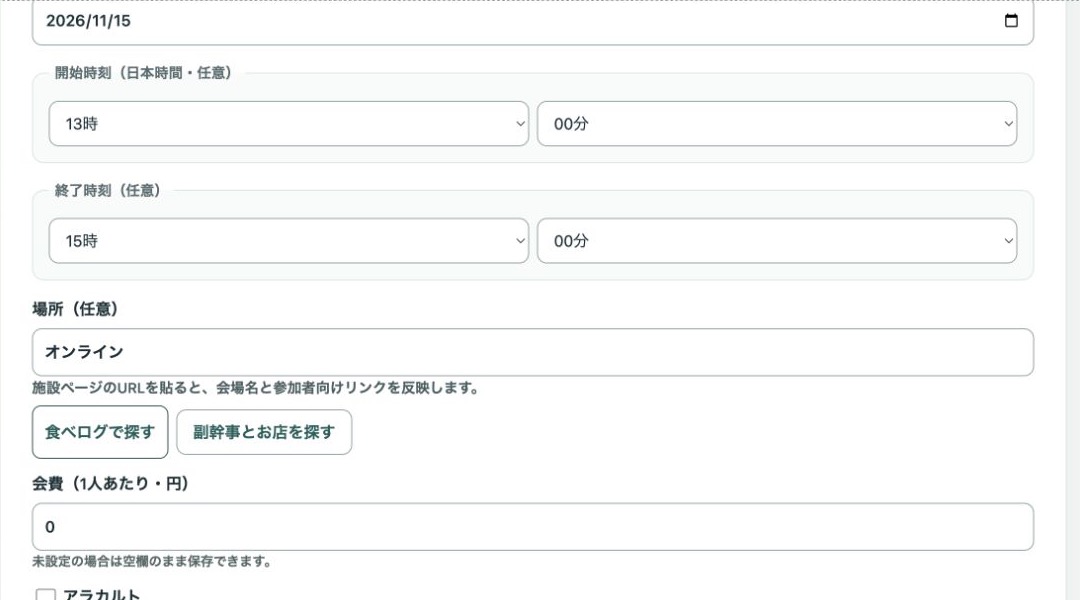Click the 終了時刻(任意) legend text
This screenshot has height=600, width=1080.
tap(107, 191)
